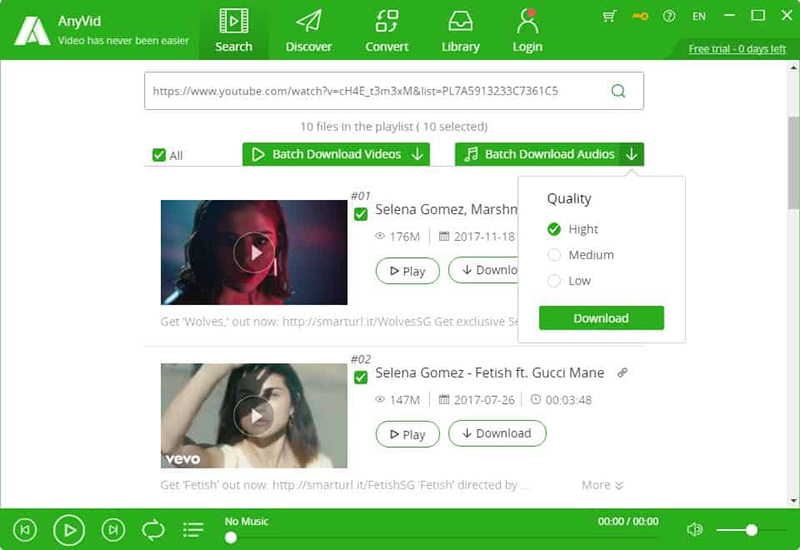The width and height of the screenshot is (800, 550).
Task: Click the 176M views text
Action: (x=405, y=237)
